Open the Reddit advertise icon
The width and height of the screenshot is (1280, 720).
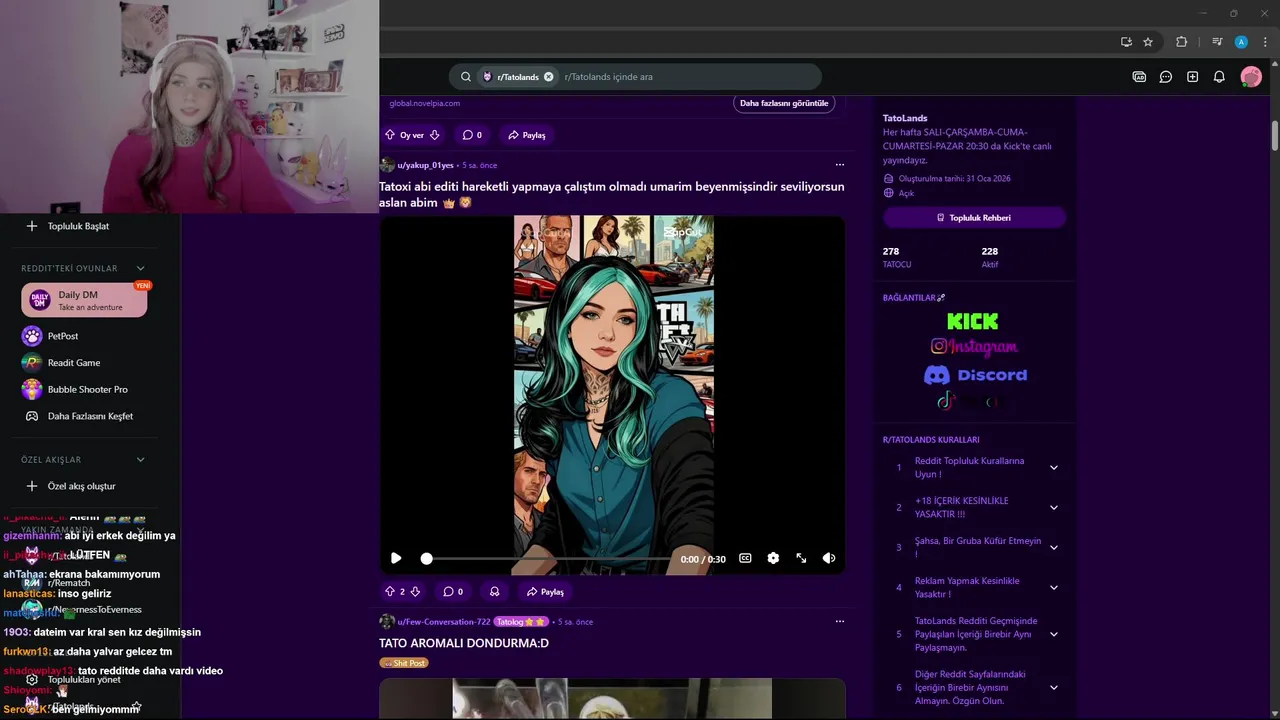[x=1139, y=77]
